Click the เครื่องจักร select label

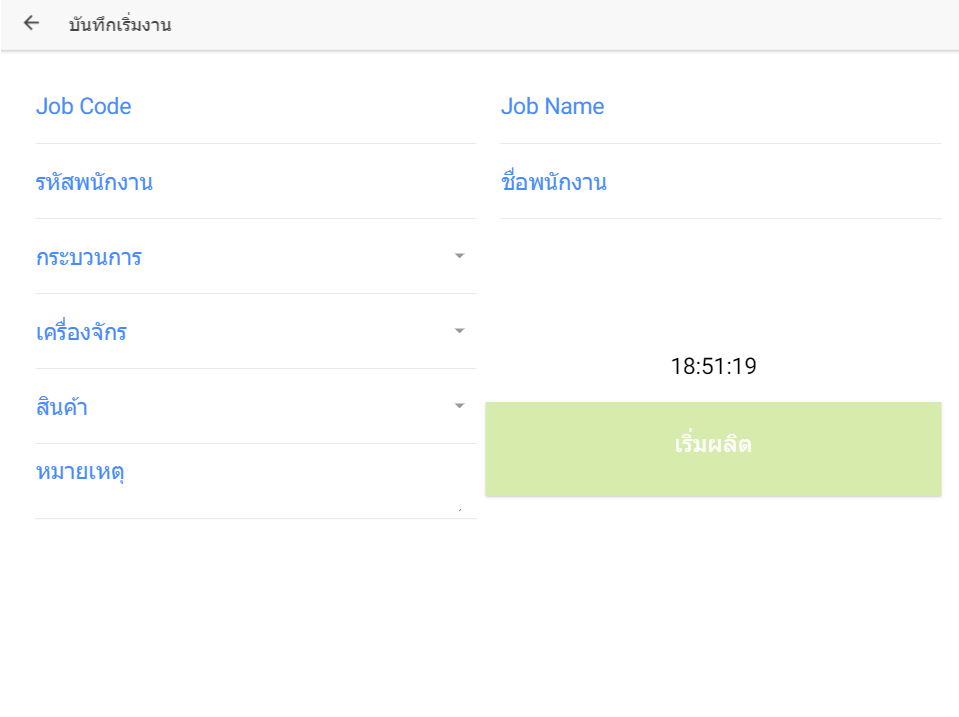(x=81, y=333)
